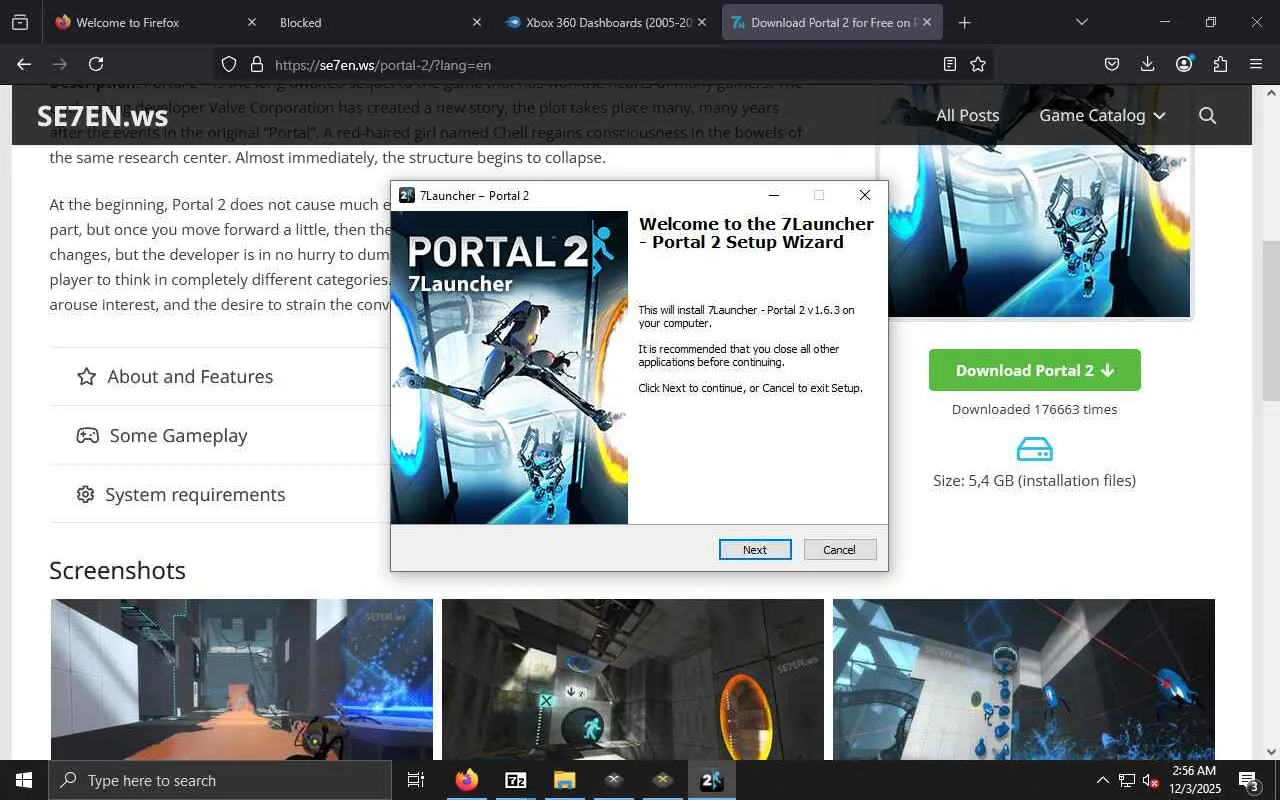
Task: Select the 7Launcher Portal 2 taskbar icon
Action: pyautogui.click(x=712, y=780)
